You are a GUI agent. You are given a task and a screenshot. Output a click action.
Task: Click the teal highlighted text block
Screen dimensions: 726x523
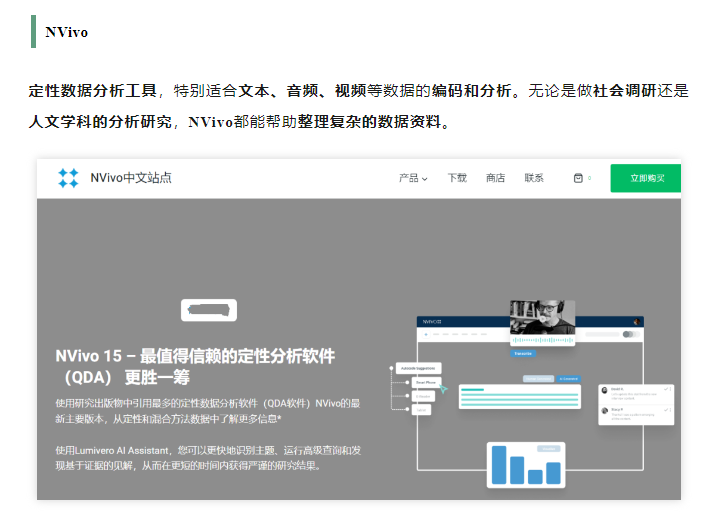pyautogui.click(x=519, y=397)
